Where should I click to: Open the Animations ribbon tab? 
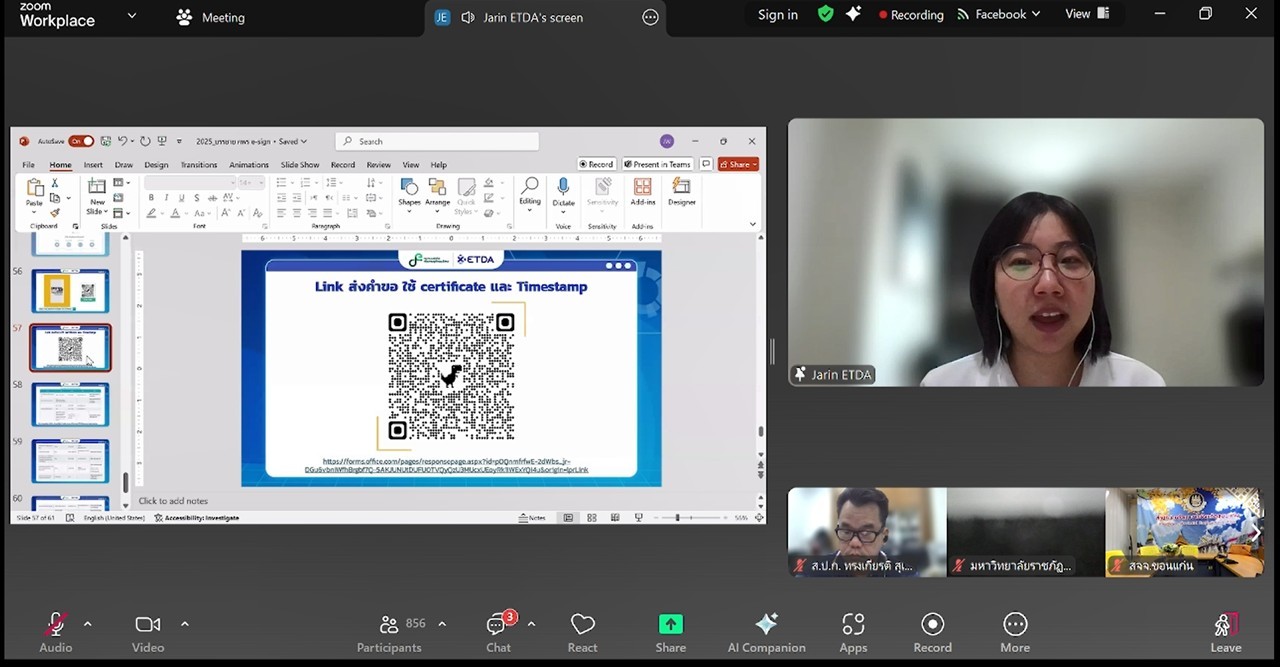pos(249,165)
